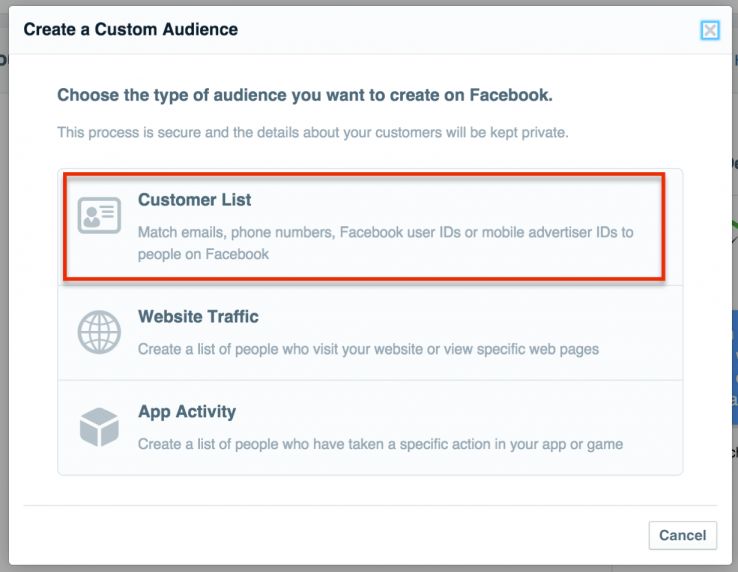
Task: Pick the App Activity heading
Action: click(187, 412)
